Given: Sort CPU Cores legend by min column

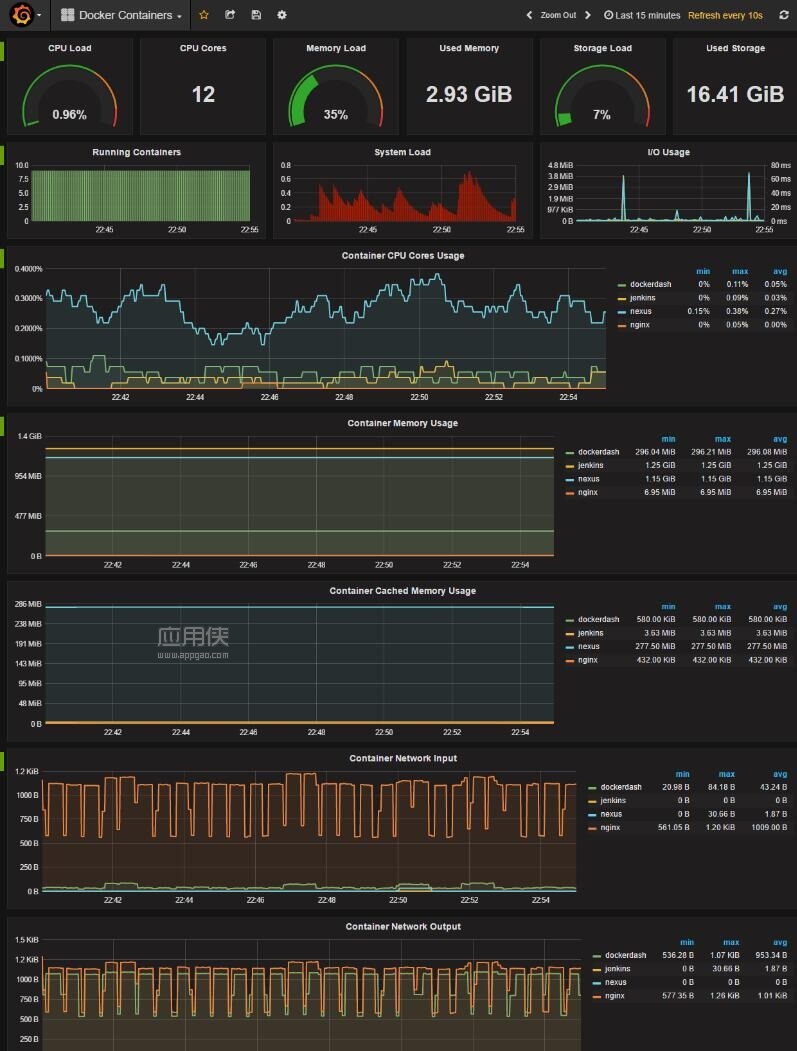Looking at the screenshot, I should [x=702, y=271].
